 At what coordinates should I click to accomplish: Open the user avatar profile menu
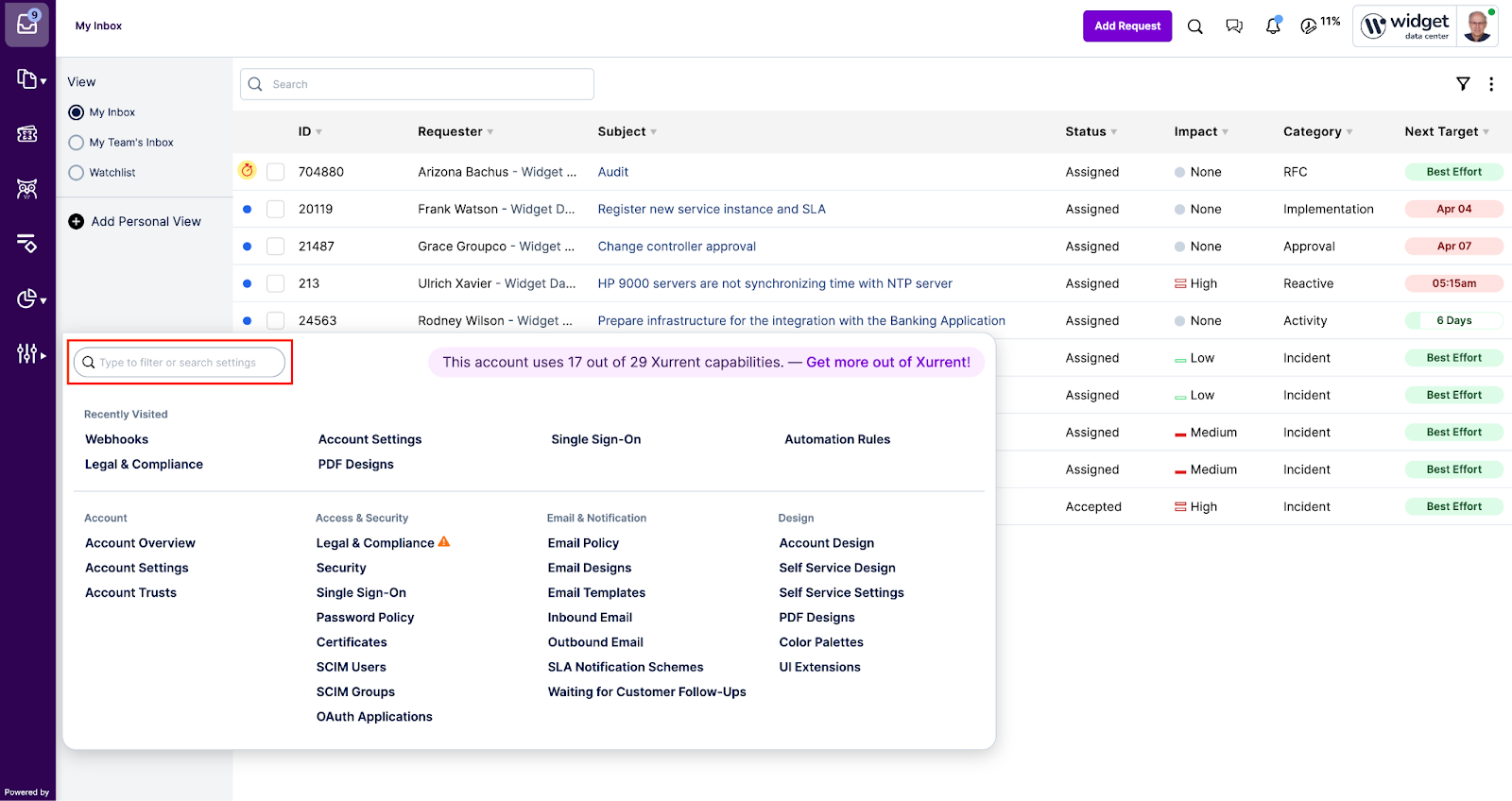pyautogui.click(x=1477, y=26)
